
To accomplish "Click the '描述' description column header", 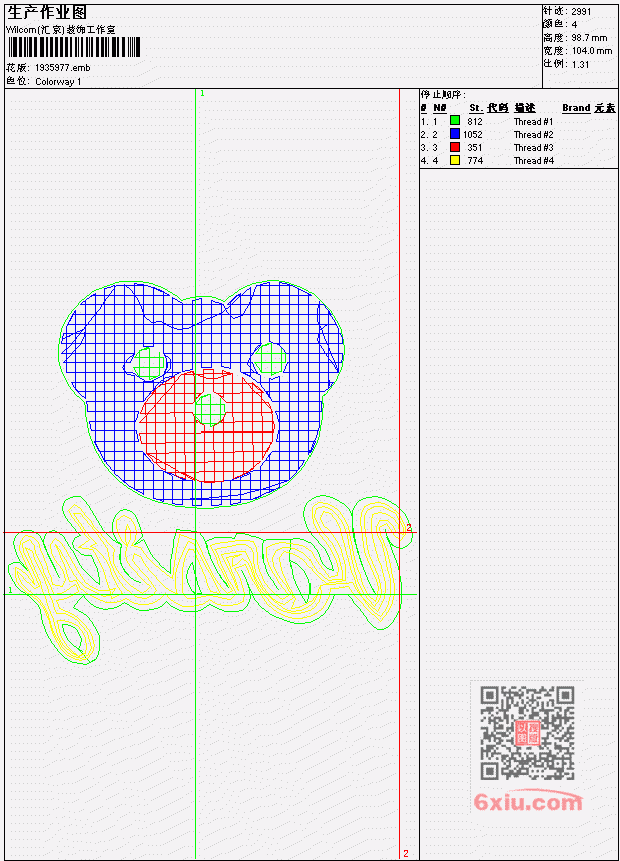I will click(524, 108).
